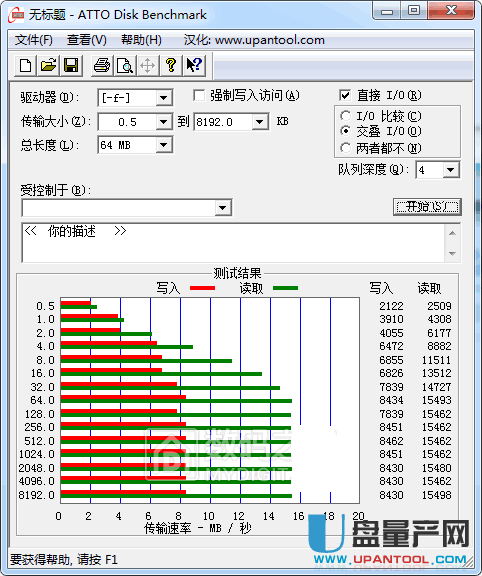Click the description scrollbar up arrow
The image size is (482, 576).
[453, 233]
